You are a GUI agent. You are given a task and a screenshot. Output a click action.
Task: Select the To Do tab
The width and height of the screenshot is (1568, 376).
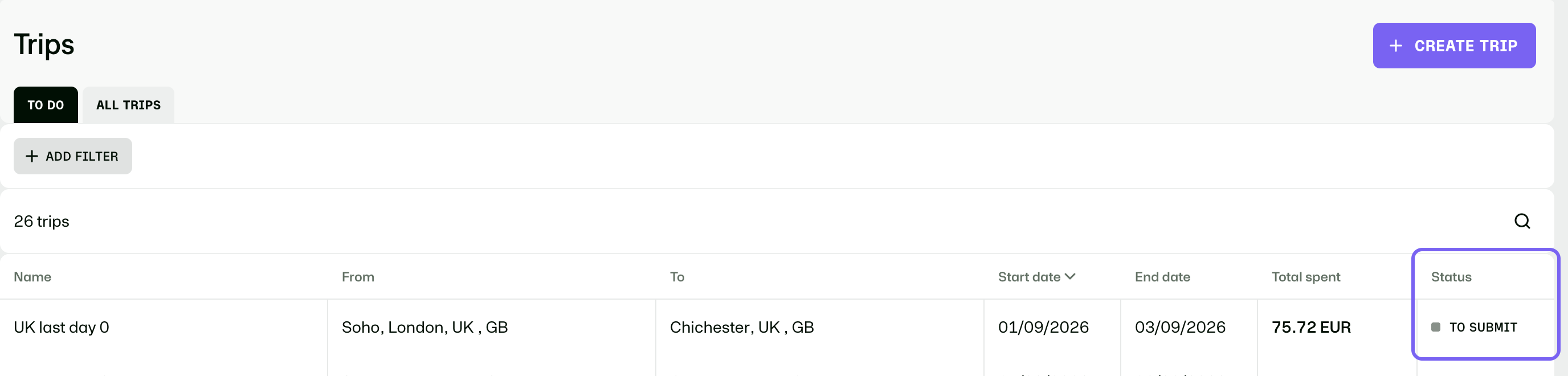(x=46, y=105)
